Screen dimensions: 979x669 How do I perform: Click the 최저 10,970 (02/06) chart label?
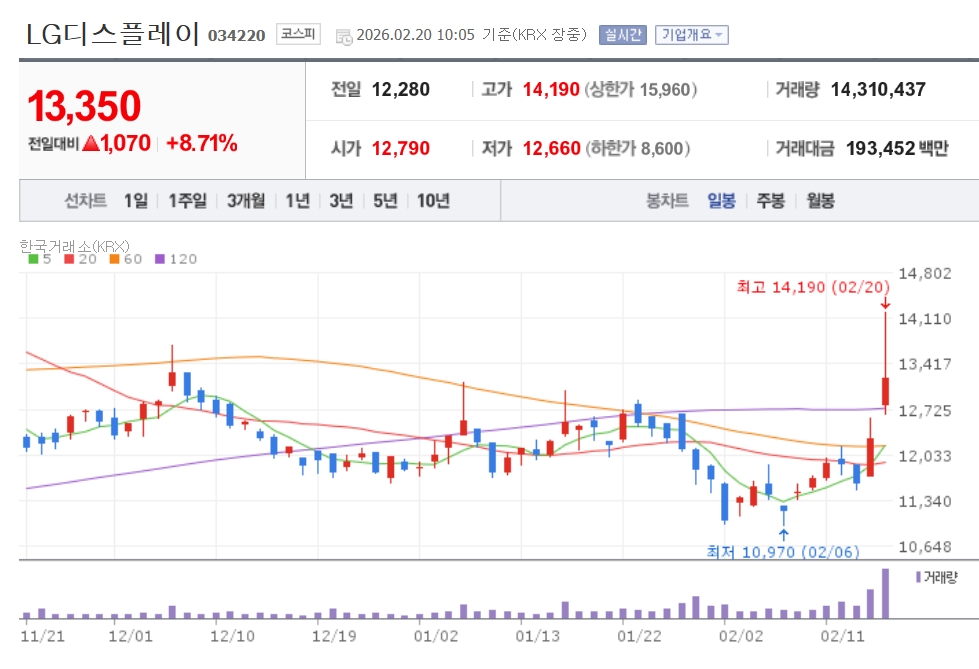(783, 552)
